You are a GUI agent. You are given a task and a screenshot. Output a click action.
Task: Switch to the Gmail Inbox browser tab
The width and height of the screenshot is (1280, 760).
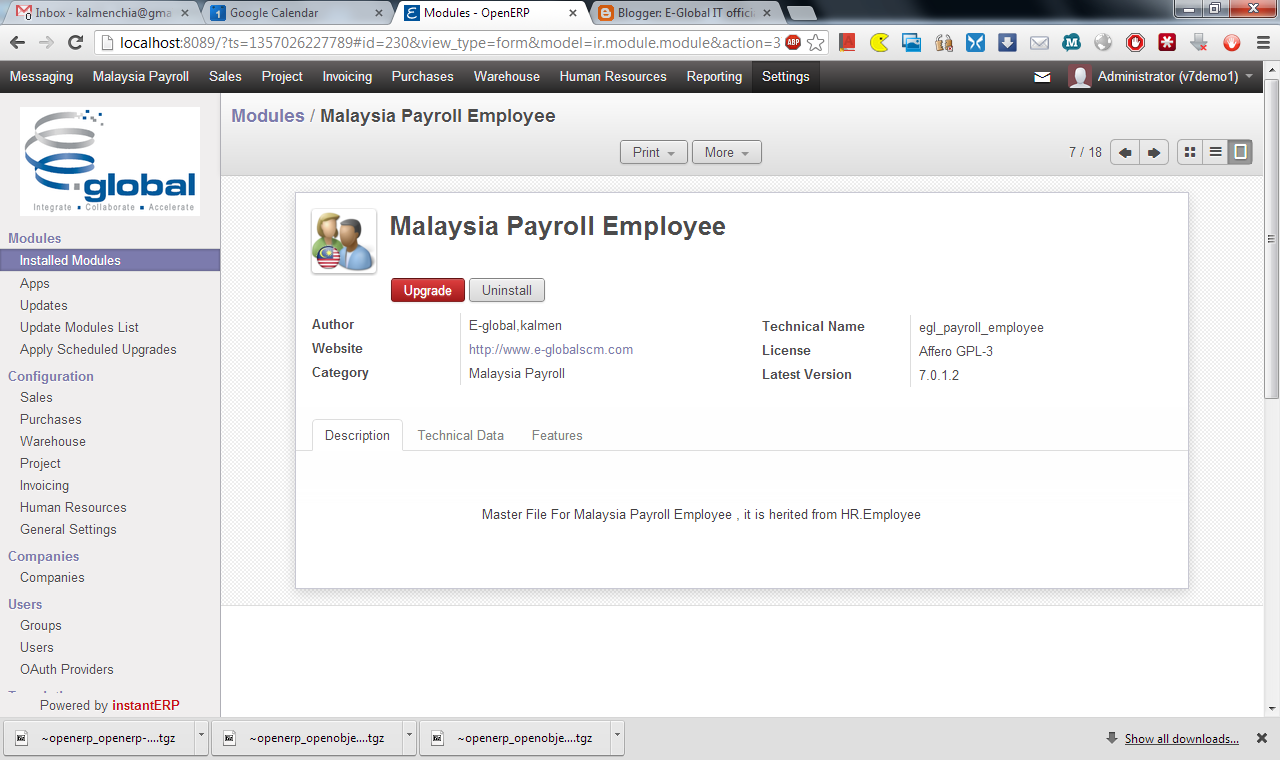pyautogui.click(x=100, y=13)
